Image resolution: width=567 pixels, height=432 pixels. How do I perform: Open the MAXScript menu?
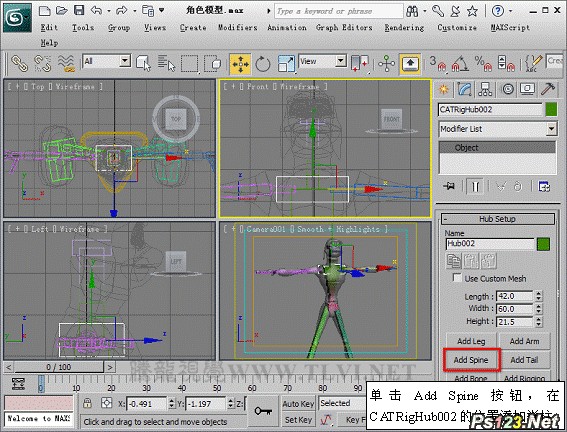click(x=510, y=27)
